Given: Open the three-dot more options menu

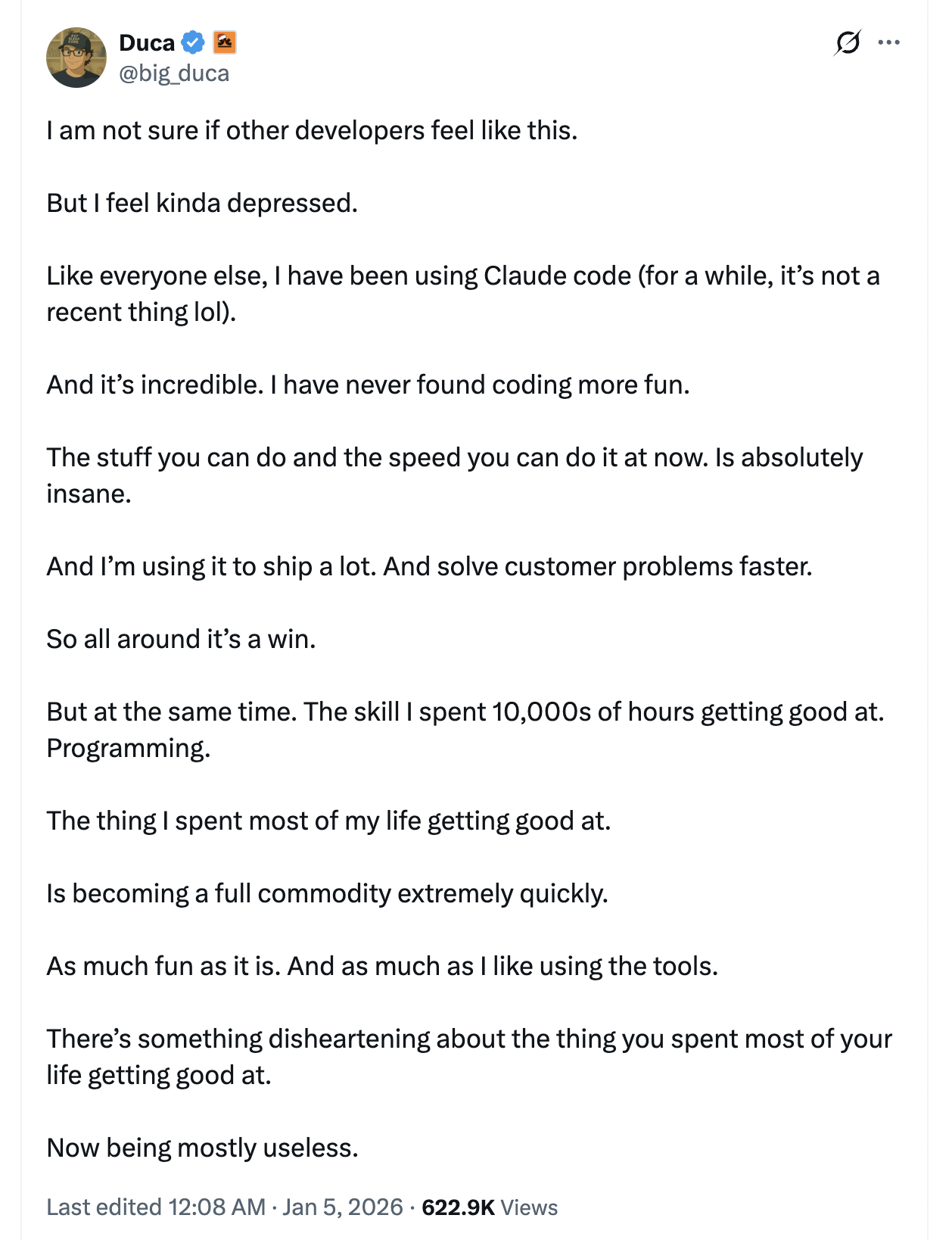Looking at the screenshot, I should click(x=888, y=42).
